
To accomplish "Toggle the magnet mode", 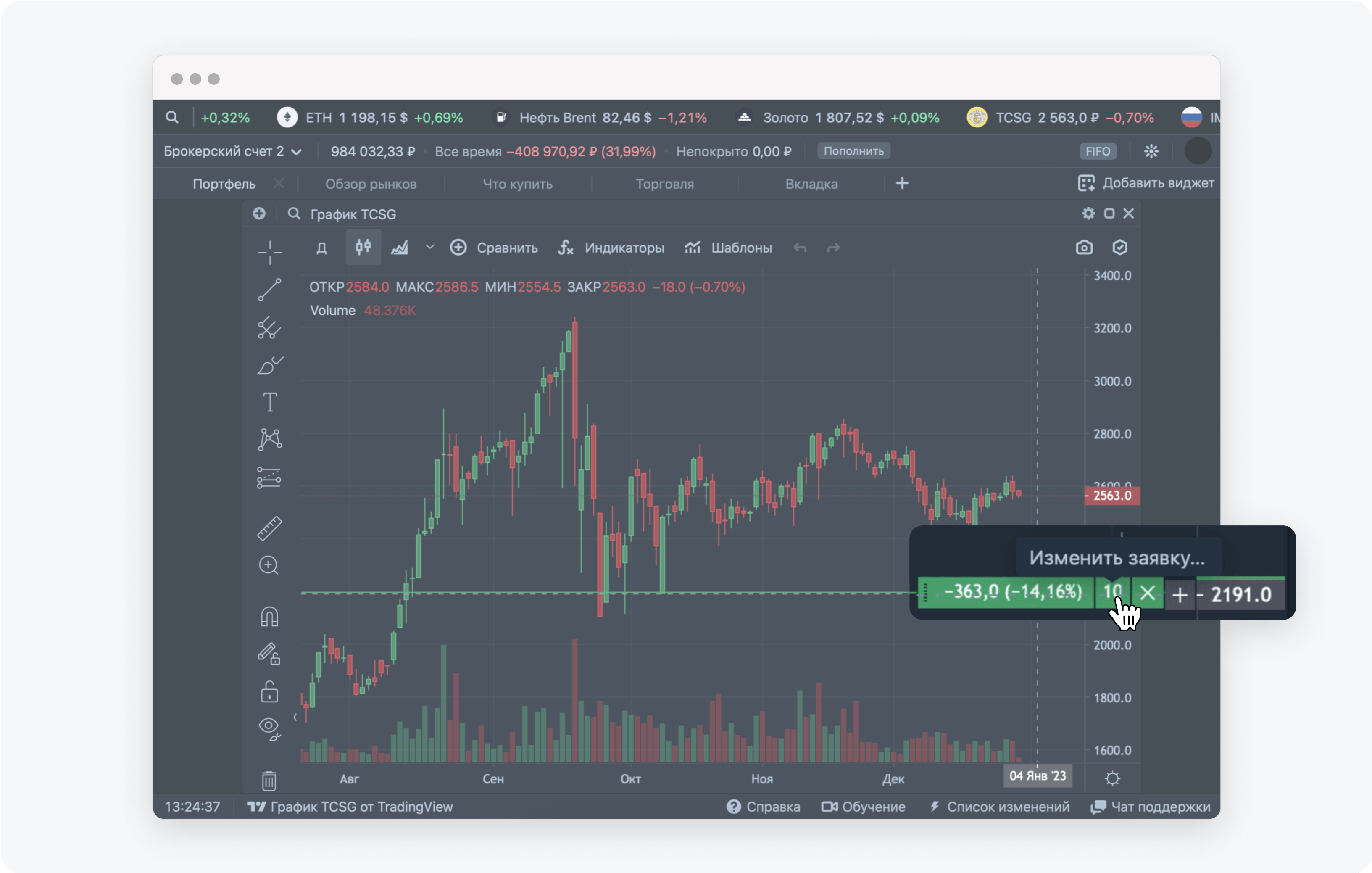I will point(269,617).
